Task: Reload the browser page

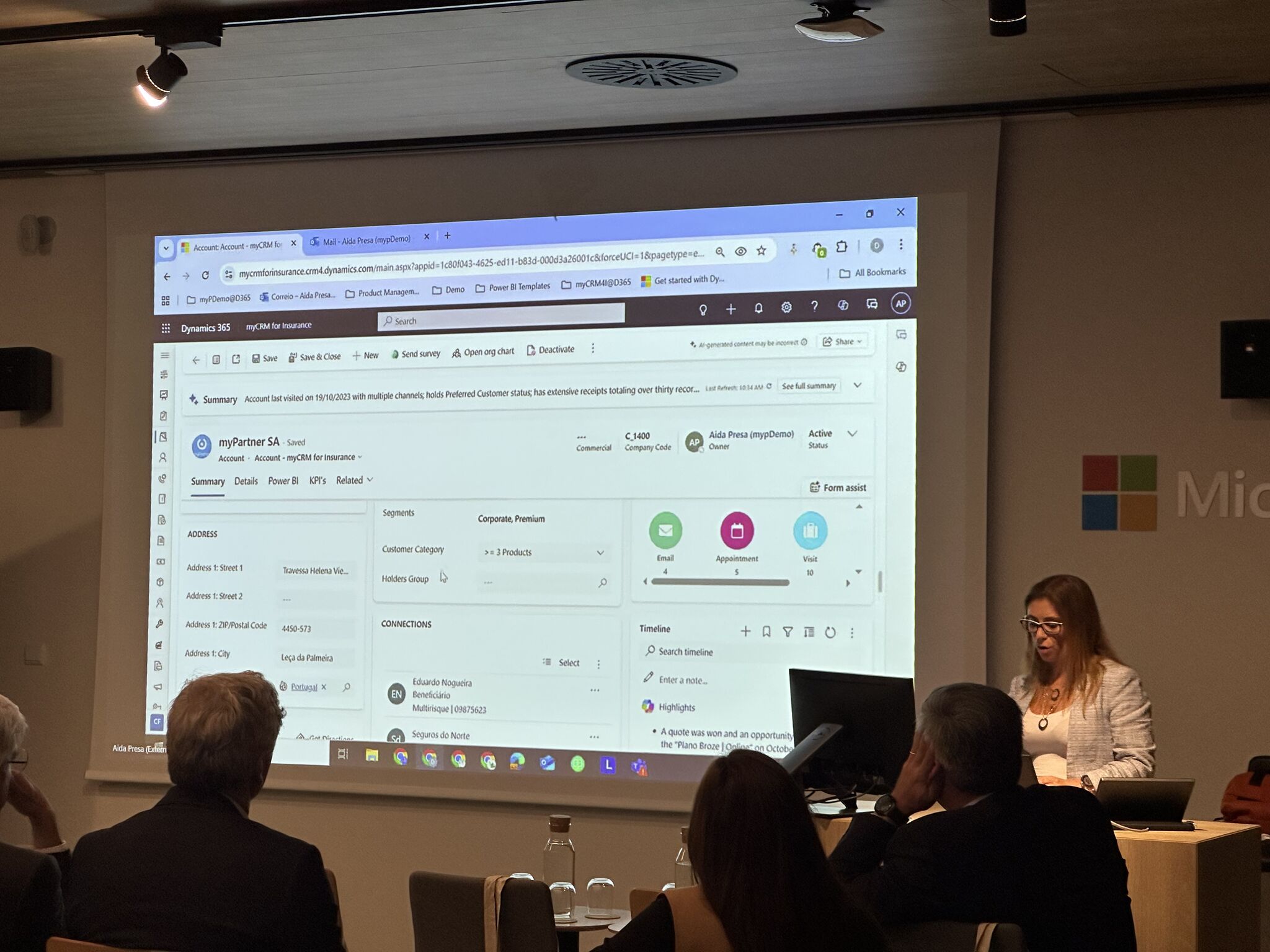Action: pyautogui.click(x=205, y=275)
